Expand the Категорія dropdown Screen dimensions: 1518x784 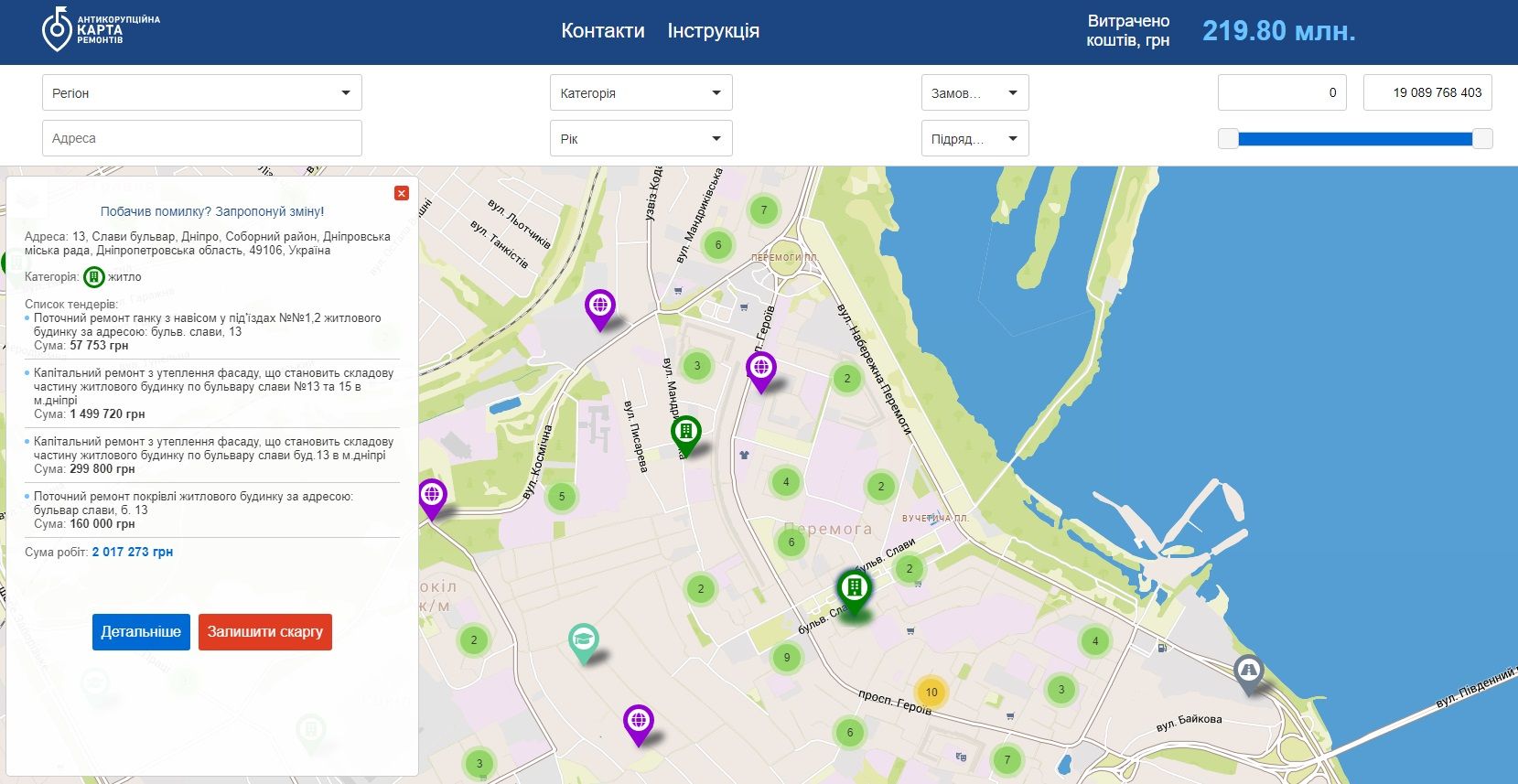tap(641, 92)
